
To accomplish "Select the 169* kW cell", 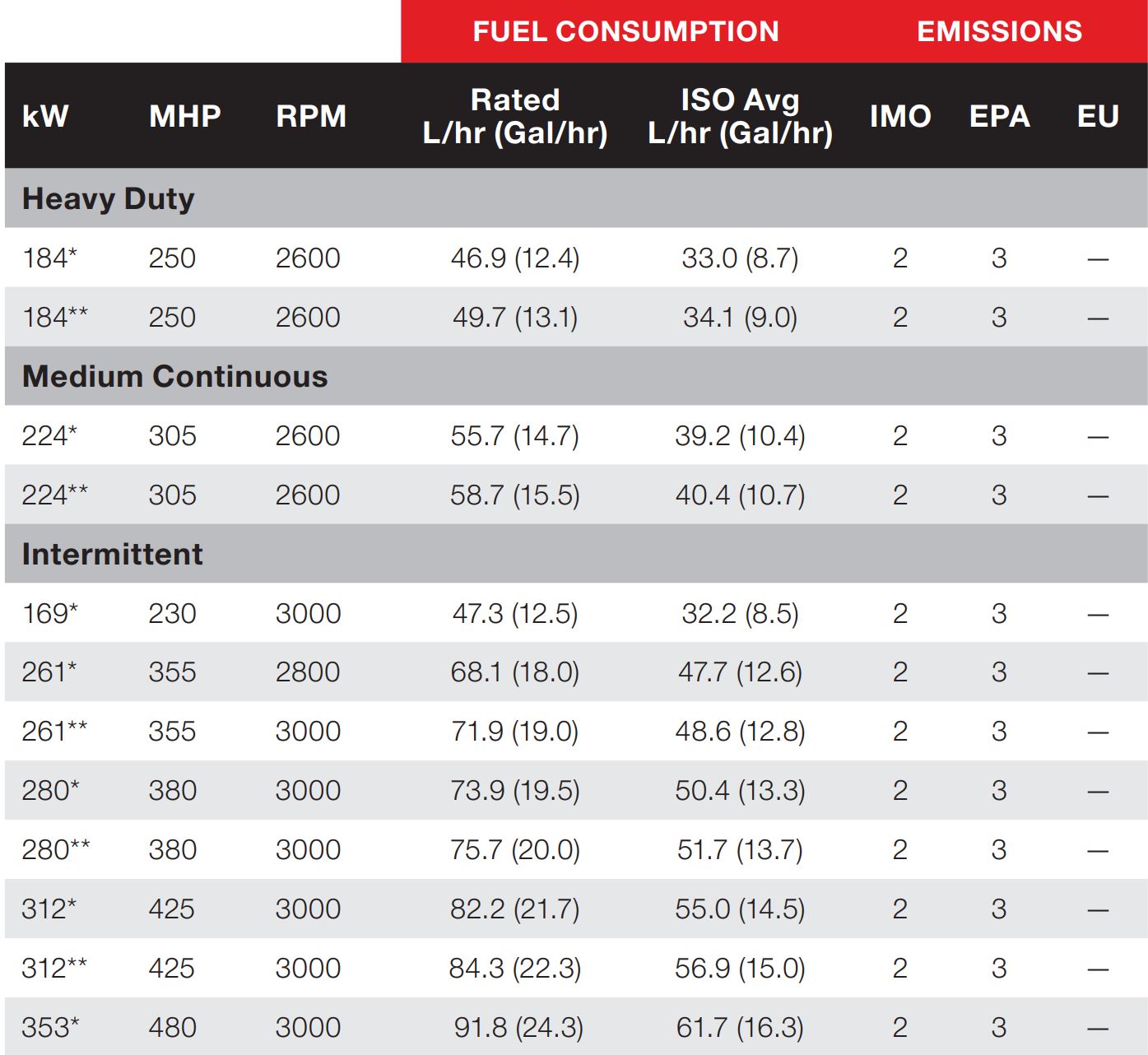I will click(50, 613).
